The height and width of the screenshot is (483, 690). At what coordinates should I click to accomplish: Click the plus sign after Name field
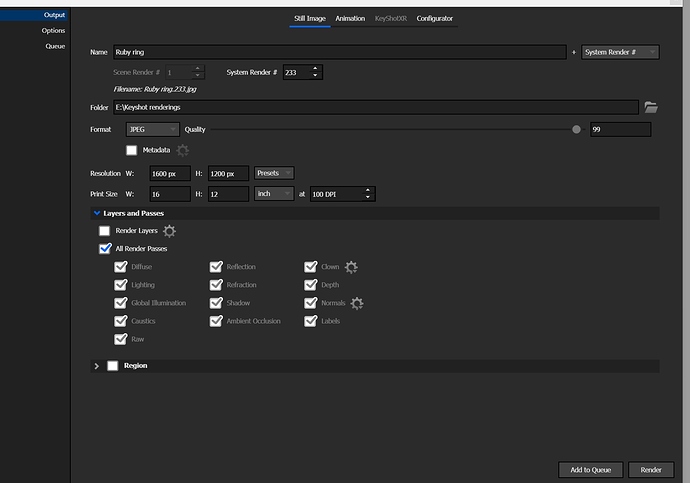click(x=574, y=52)
